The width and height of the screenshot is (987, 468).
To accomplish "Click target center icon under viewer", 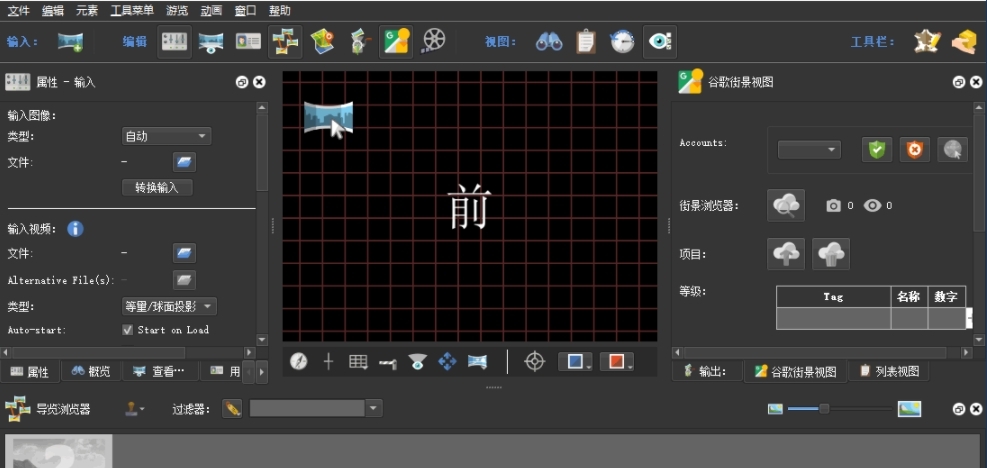I will point(534,362).
